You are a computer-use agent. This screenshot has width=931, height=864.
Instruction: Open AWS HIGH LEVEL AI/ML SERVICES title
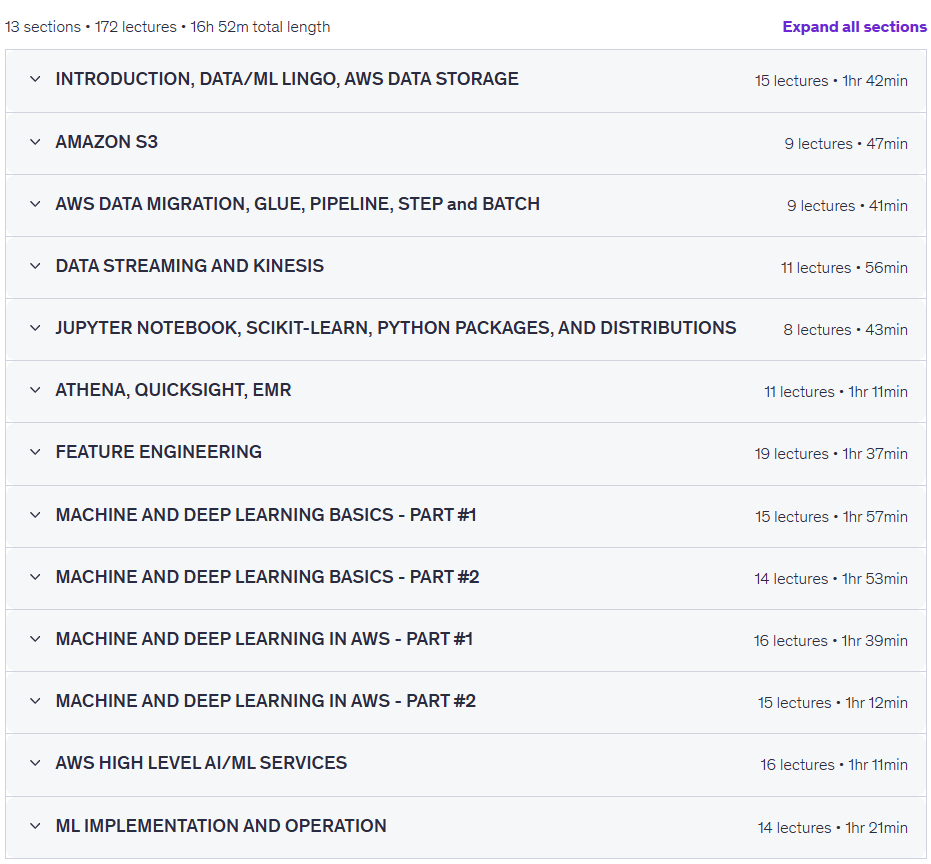tap(201, 763)
